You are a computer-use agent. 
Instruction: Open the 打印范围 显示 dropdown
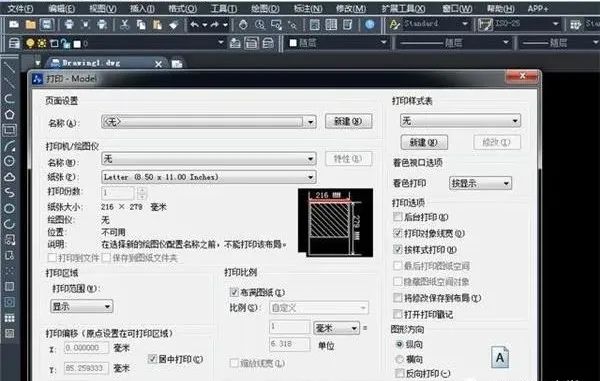tap(82, 306)
